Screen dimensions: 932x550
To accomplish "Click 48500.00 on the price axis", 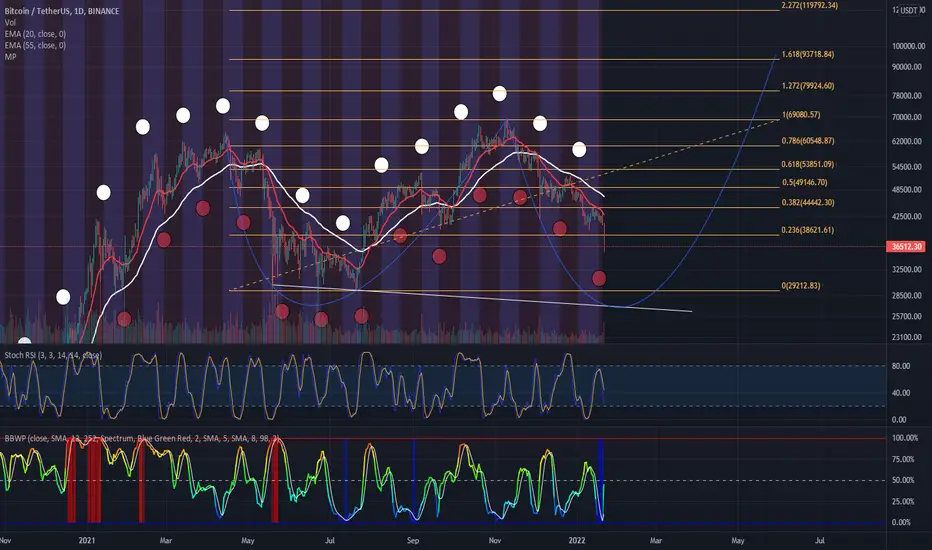I will [906, 190].
